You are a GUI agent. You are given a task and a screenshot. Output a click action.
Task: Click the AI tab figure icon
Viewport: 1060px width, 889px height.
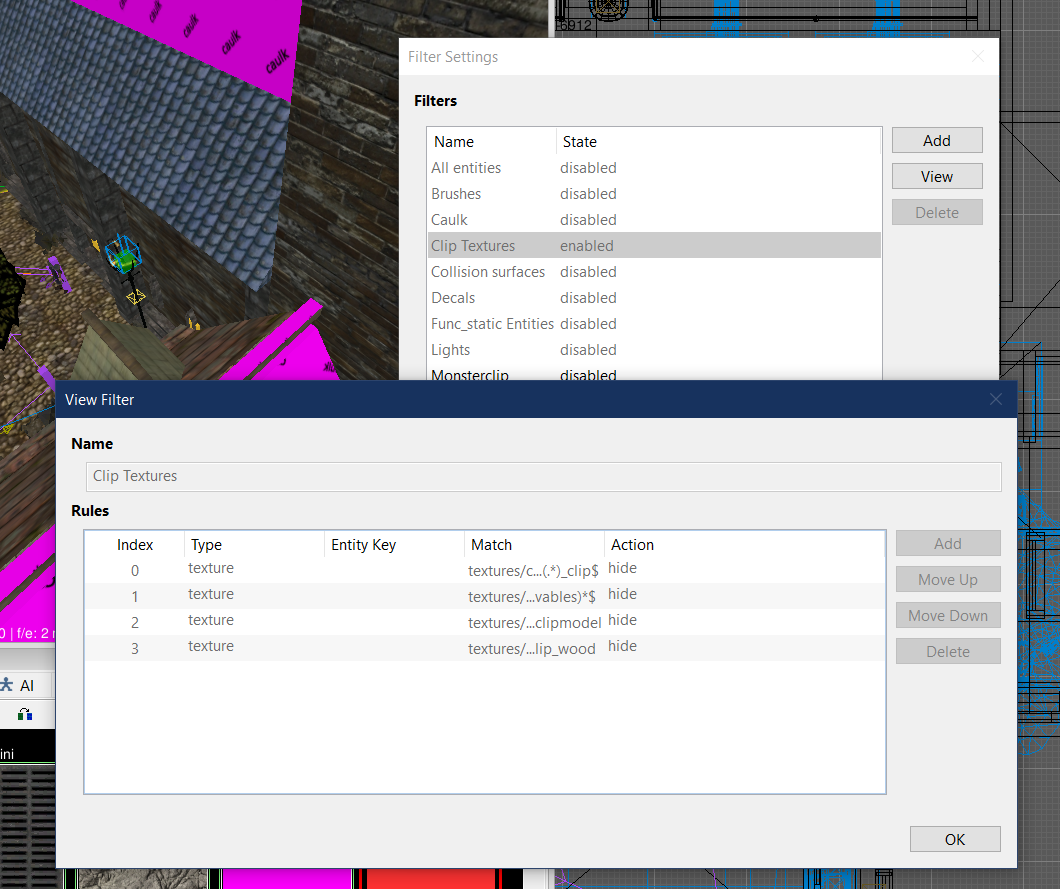coord(7,685)
